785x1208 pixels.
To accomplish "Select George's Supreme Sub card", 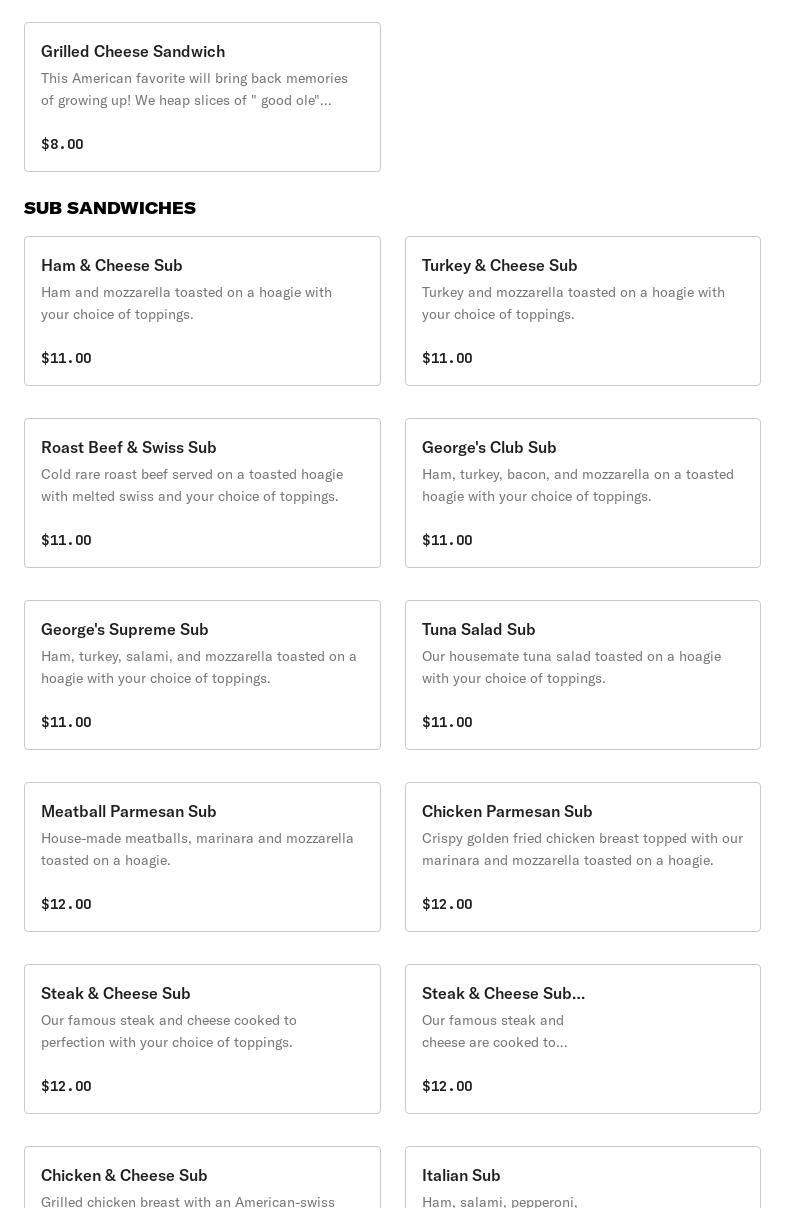I will click(202, 675).
